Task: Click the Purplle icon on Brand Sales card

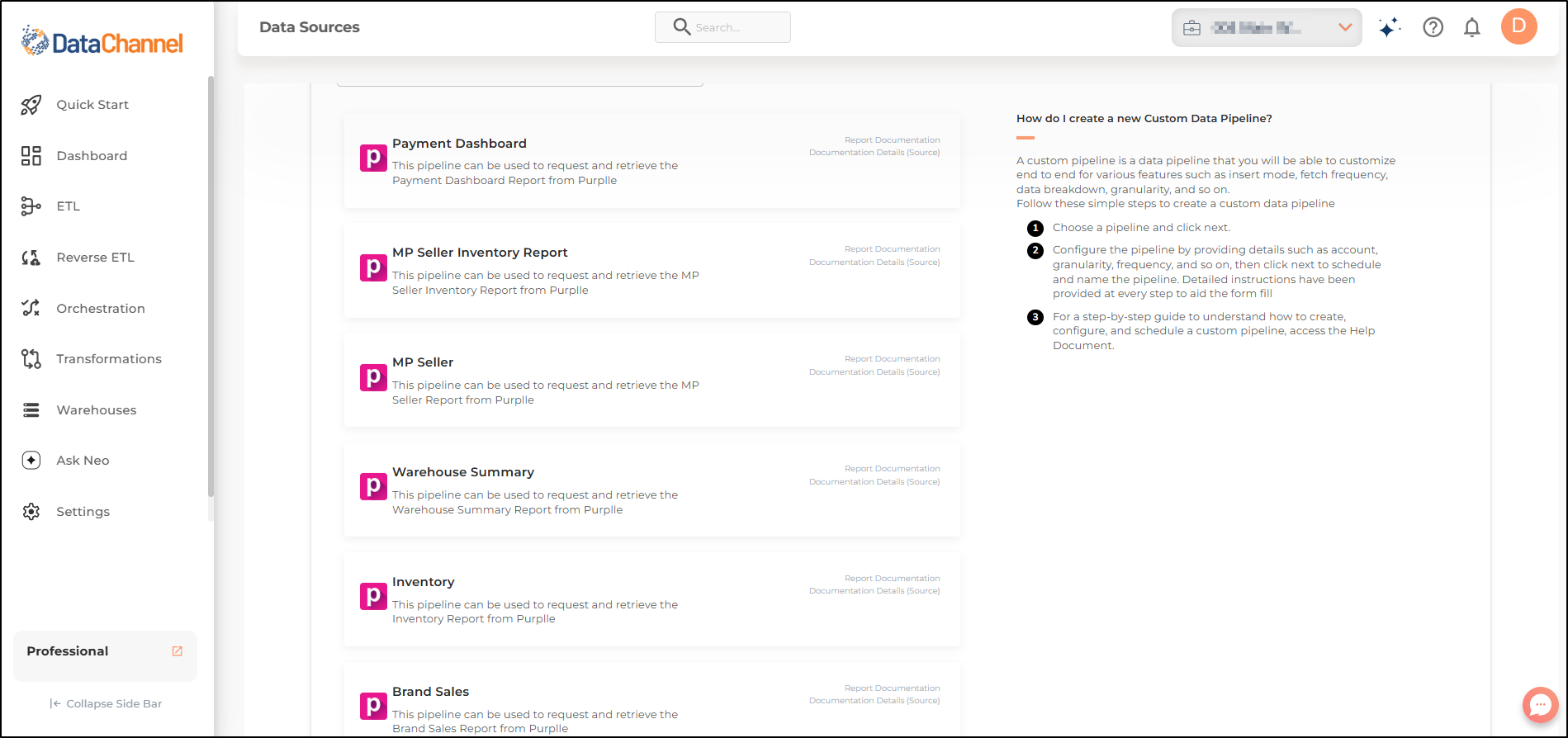Action: pyautogui.click(x=373, y=706)
